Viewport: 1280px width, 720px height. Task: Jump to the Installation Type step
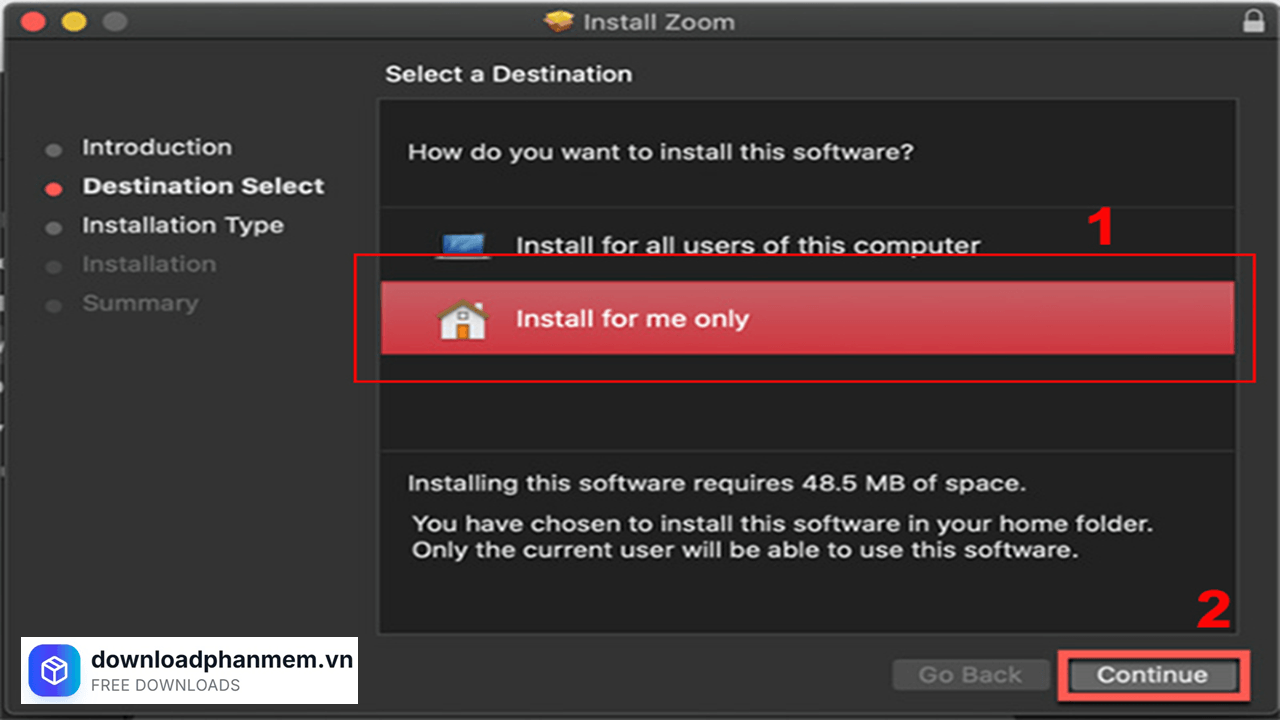click(183, 226)
